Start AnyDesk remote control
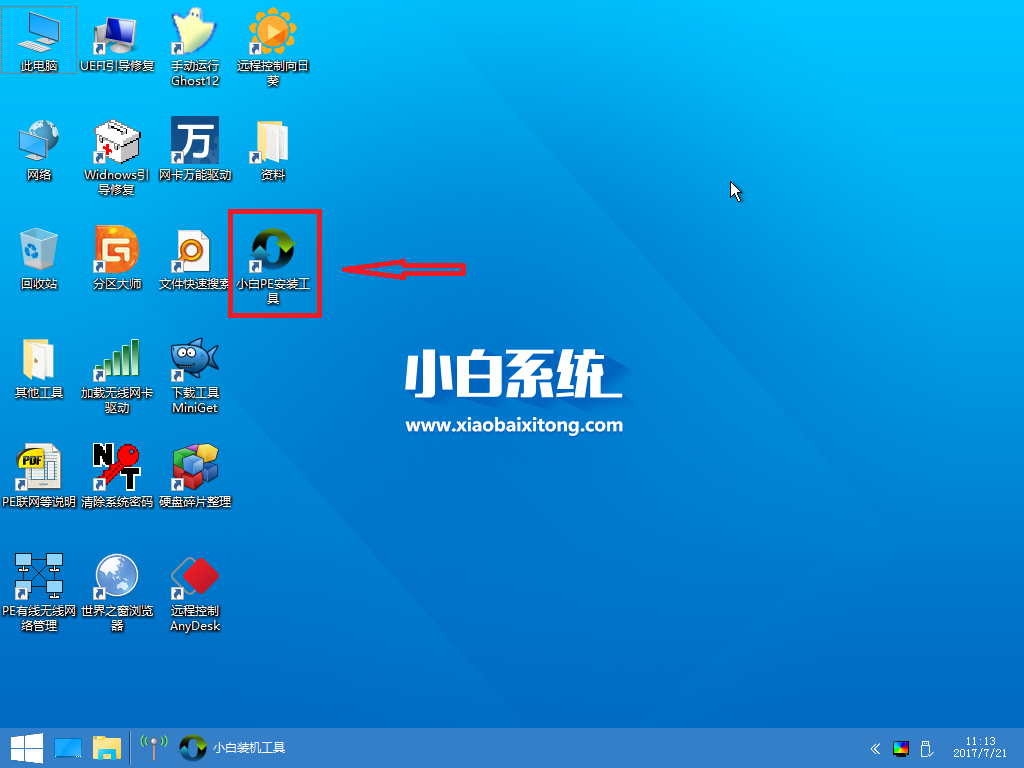The width and height of the screenshot is (1024, 768). (x=196, y=578)
